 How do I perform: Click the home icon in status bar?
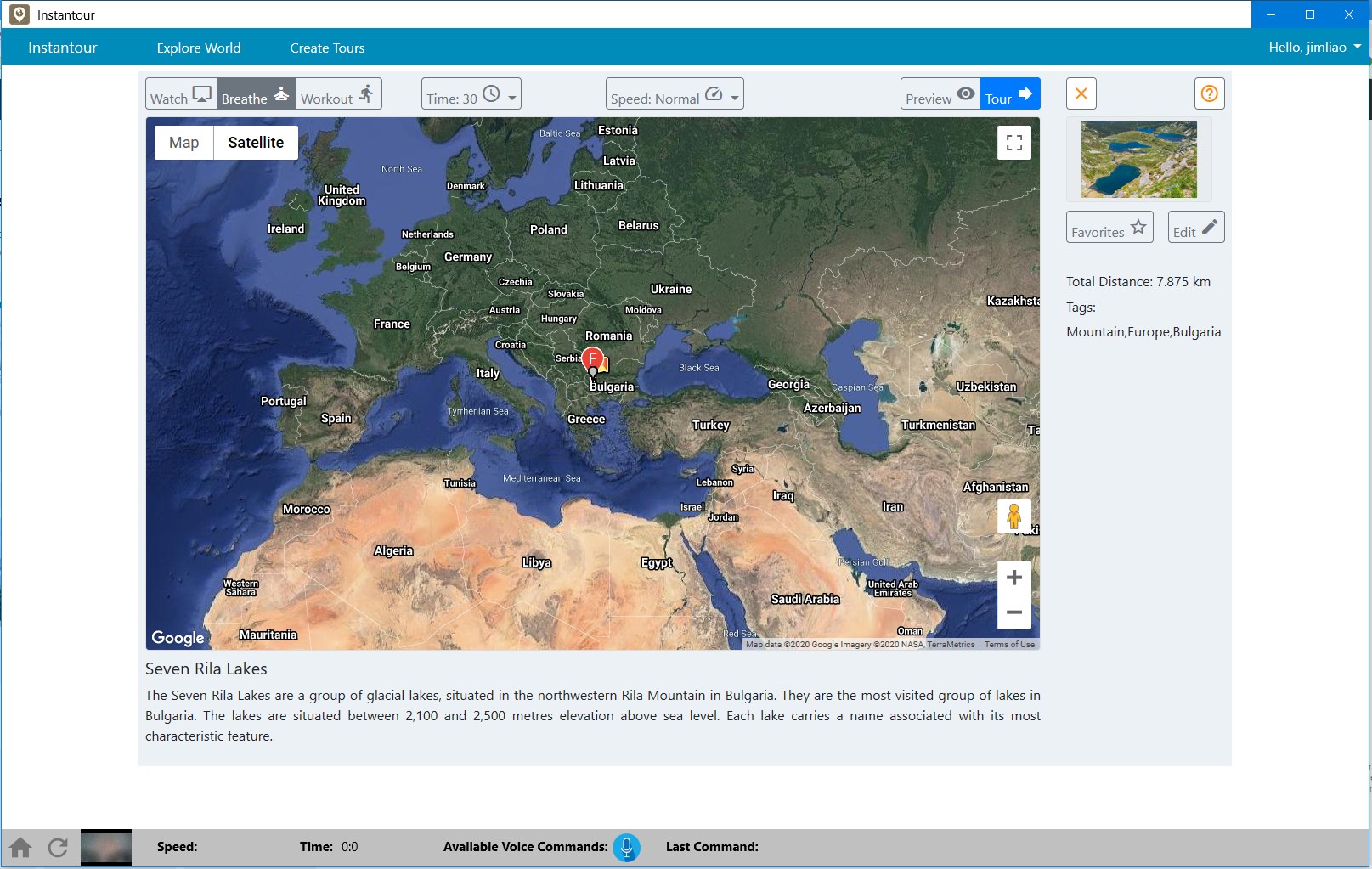(20, 848)
